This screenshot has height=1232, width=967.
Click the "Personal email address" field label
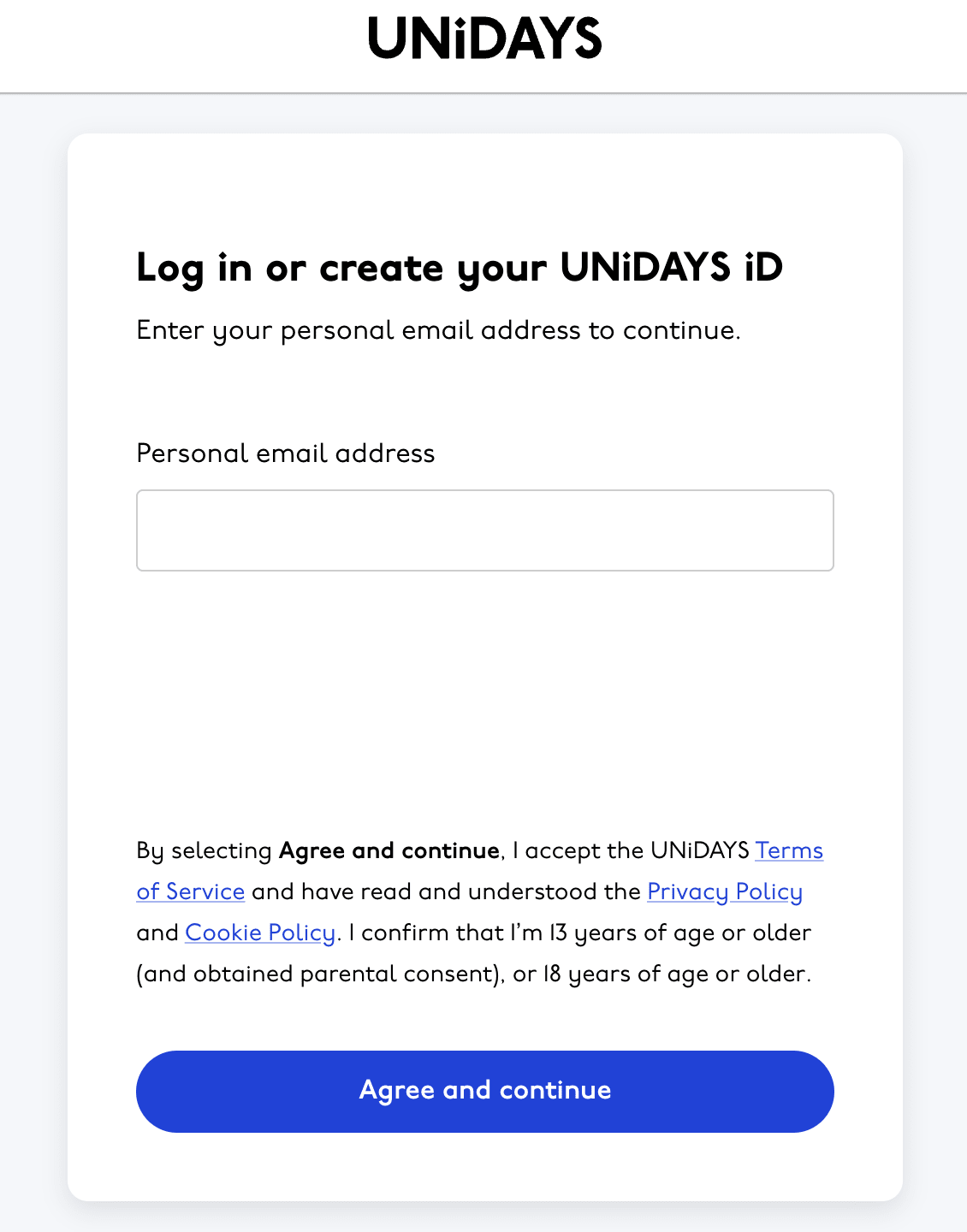pyautogui.click(x=285, y=453)
